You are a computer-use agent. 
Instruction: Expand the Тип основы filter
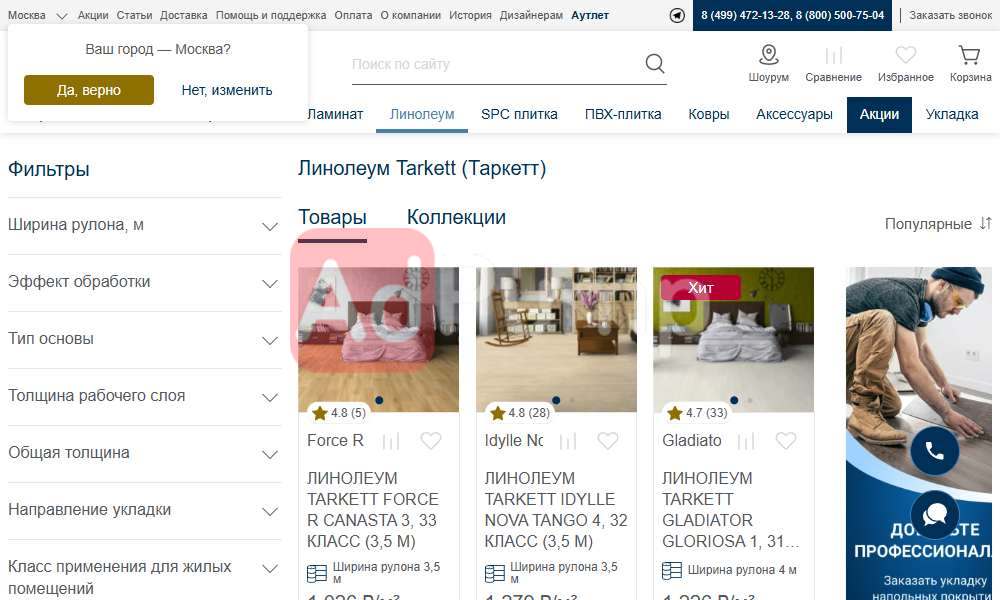pos(144,339)
